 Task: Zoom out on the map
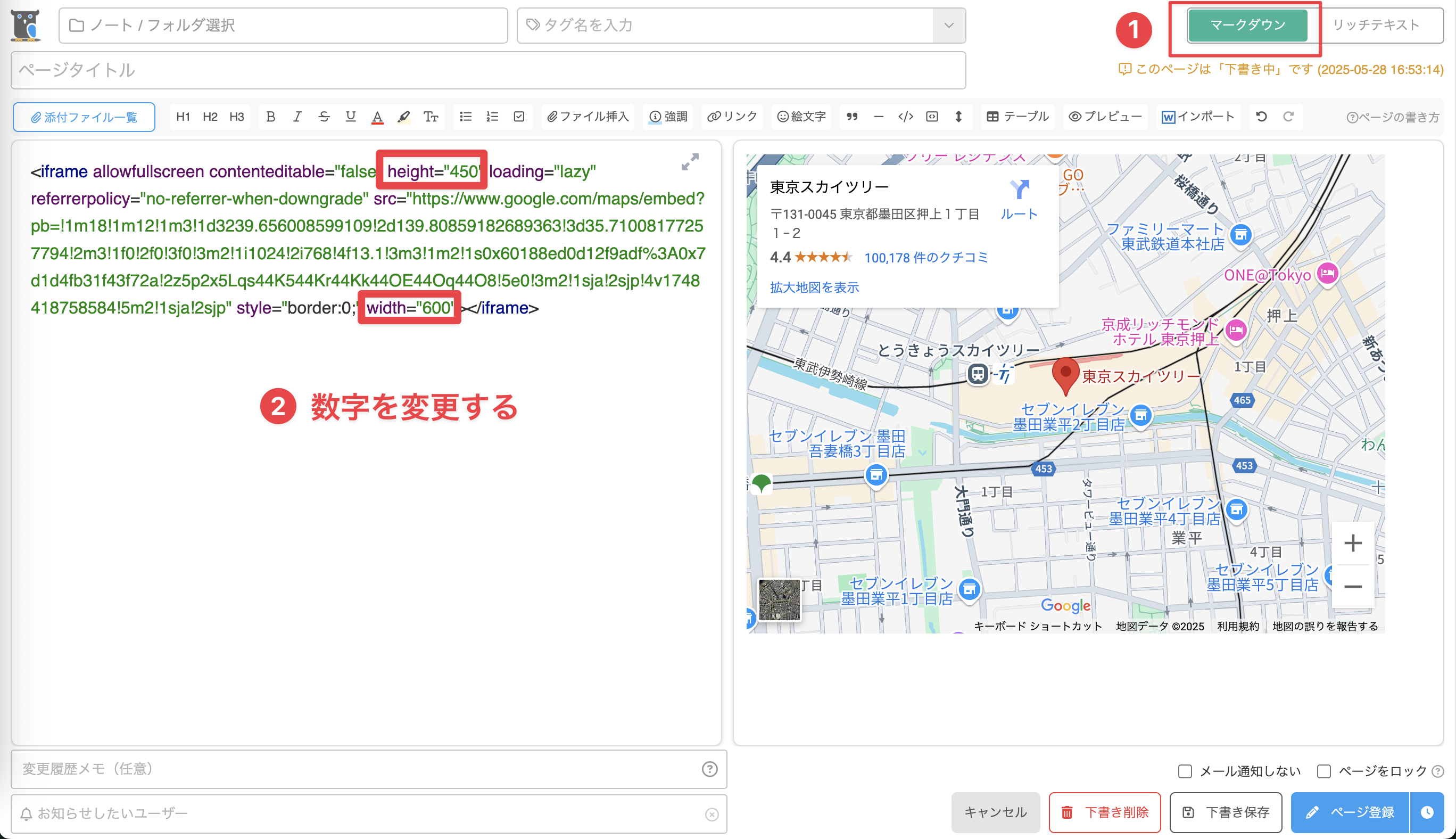1353,587
